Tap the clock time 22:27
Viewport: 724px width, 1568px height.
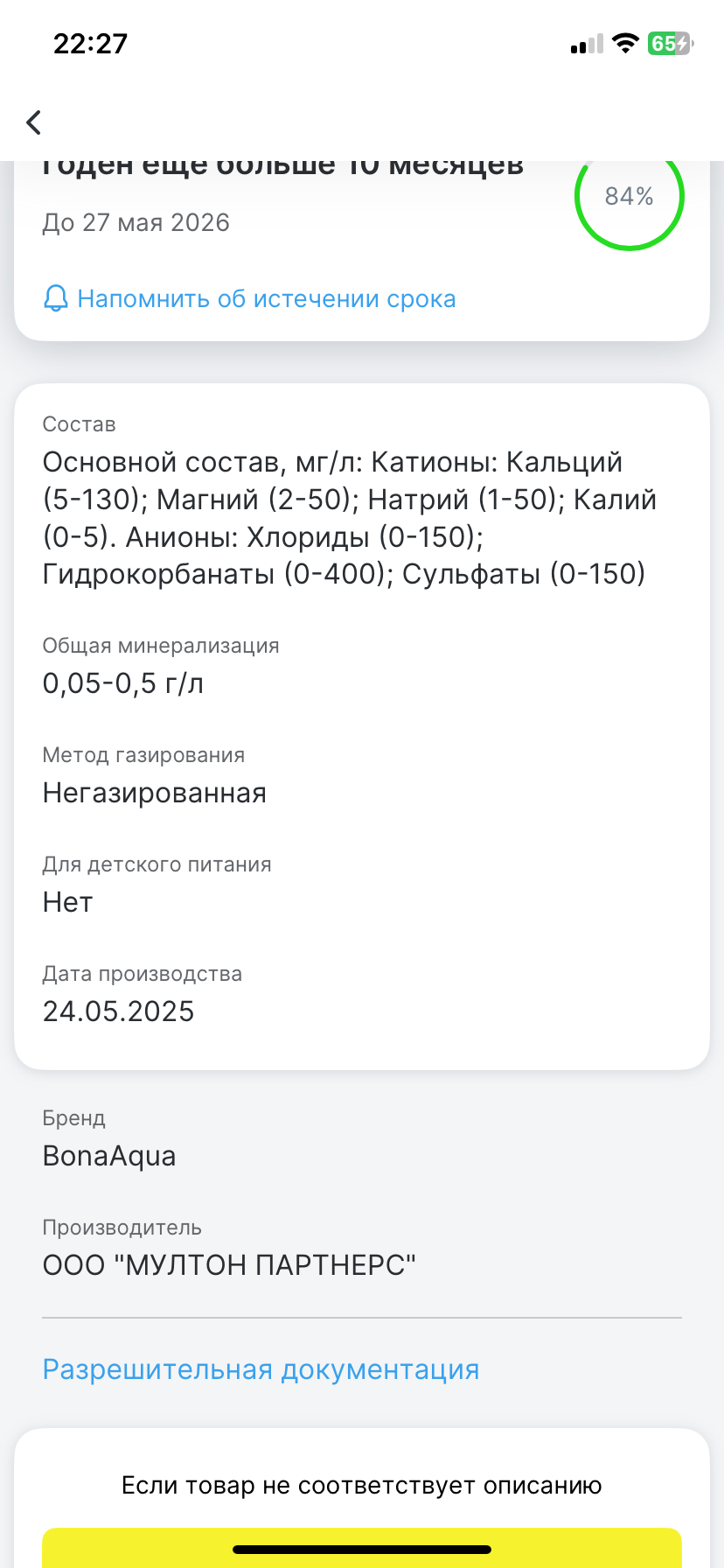pos(91,44)
